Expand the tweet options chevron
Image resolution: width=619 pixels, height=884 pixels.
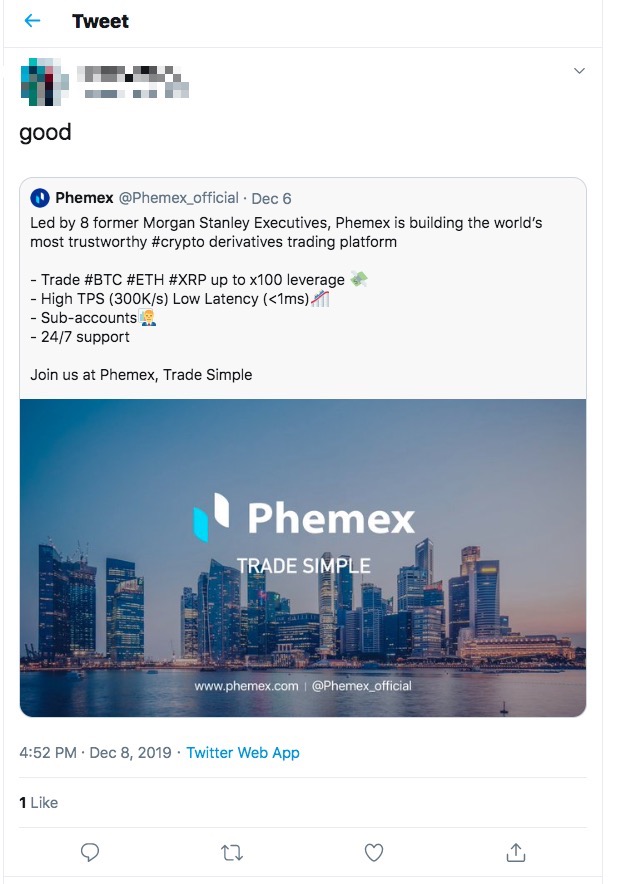[579, 71]
